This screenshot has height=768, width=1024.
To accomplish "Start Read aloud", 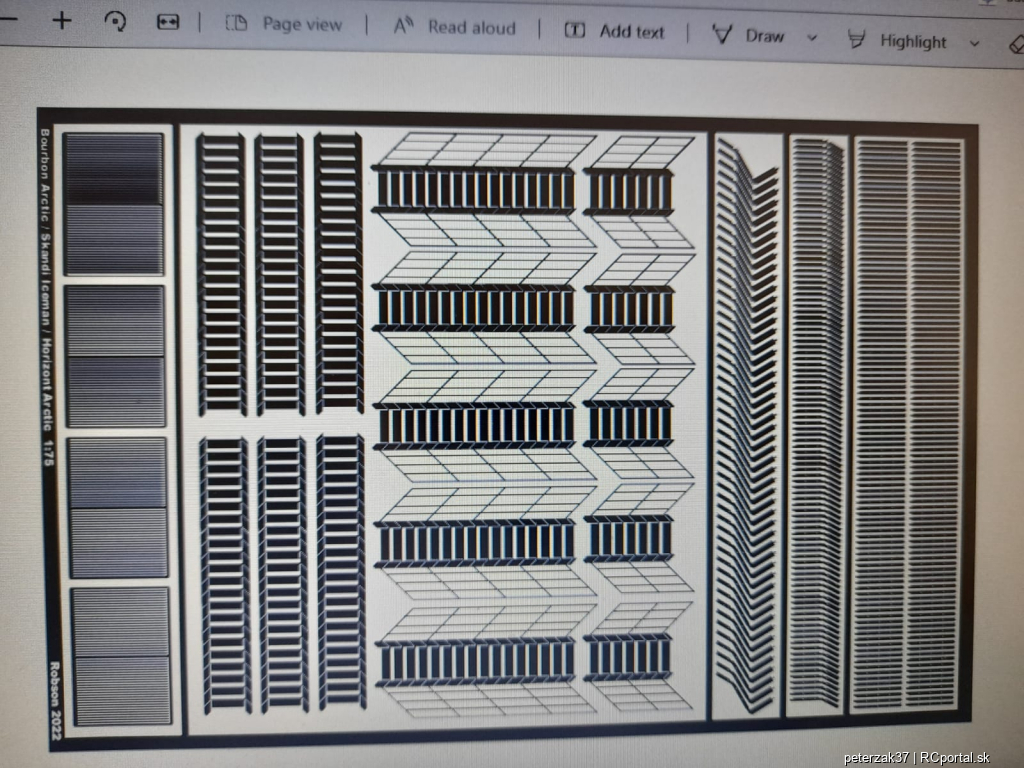I will (455, 27).
